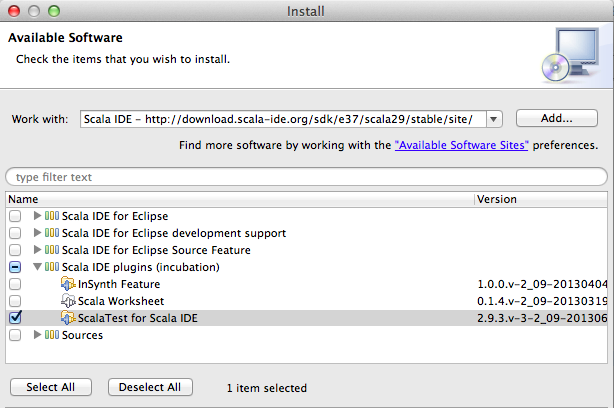Click the Eclipse development support category icon
The width and height of the screenshot is (614, 408).
tap(52, 233)
